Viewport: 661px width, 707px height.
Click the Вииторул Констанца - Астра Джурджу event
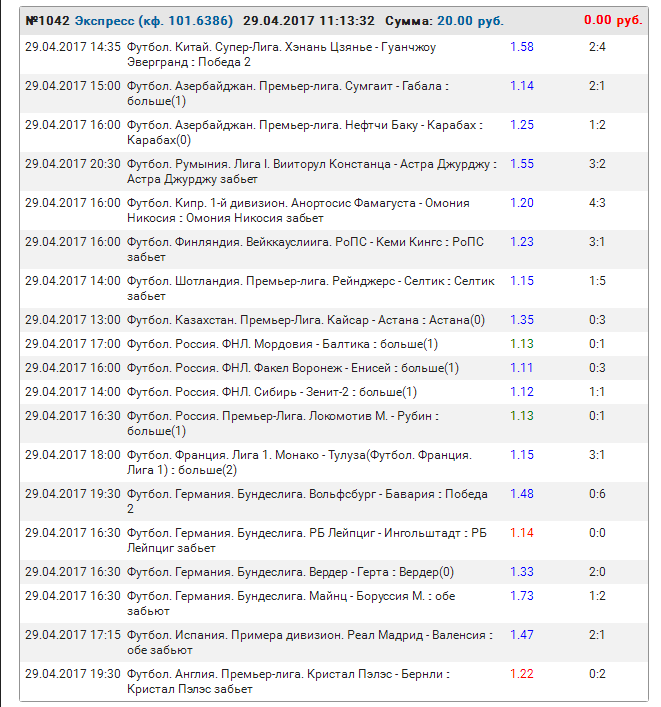click(312, 171)
